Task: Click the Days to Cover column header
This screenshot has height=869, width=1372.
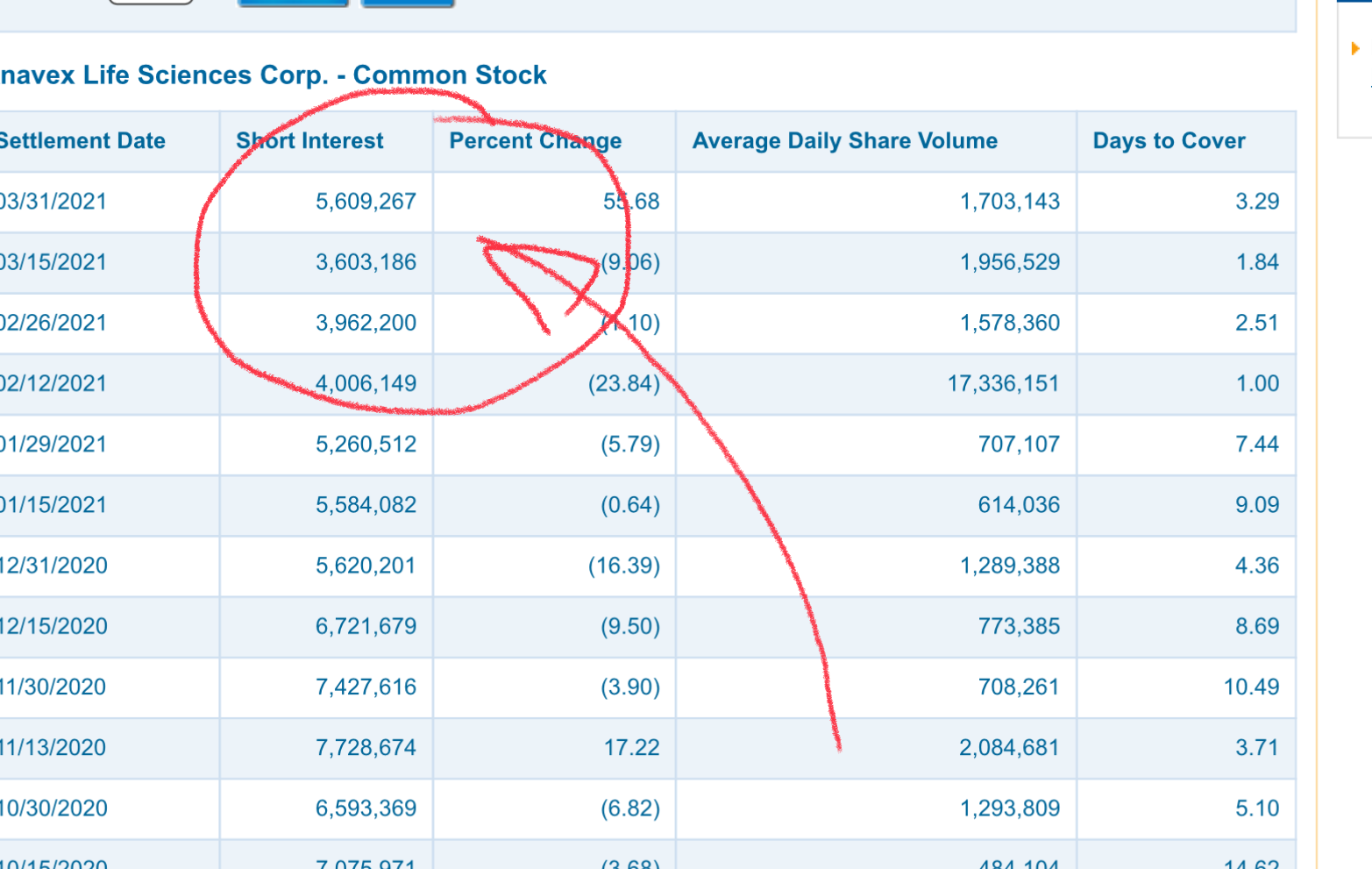Action: [1169, 140]
